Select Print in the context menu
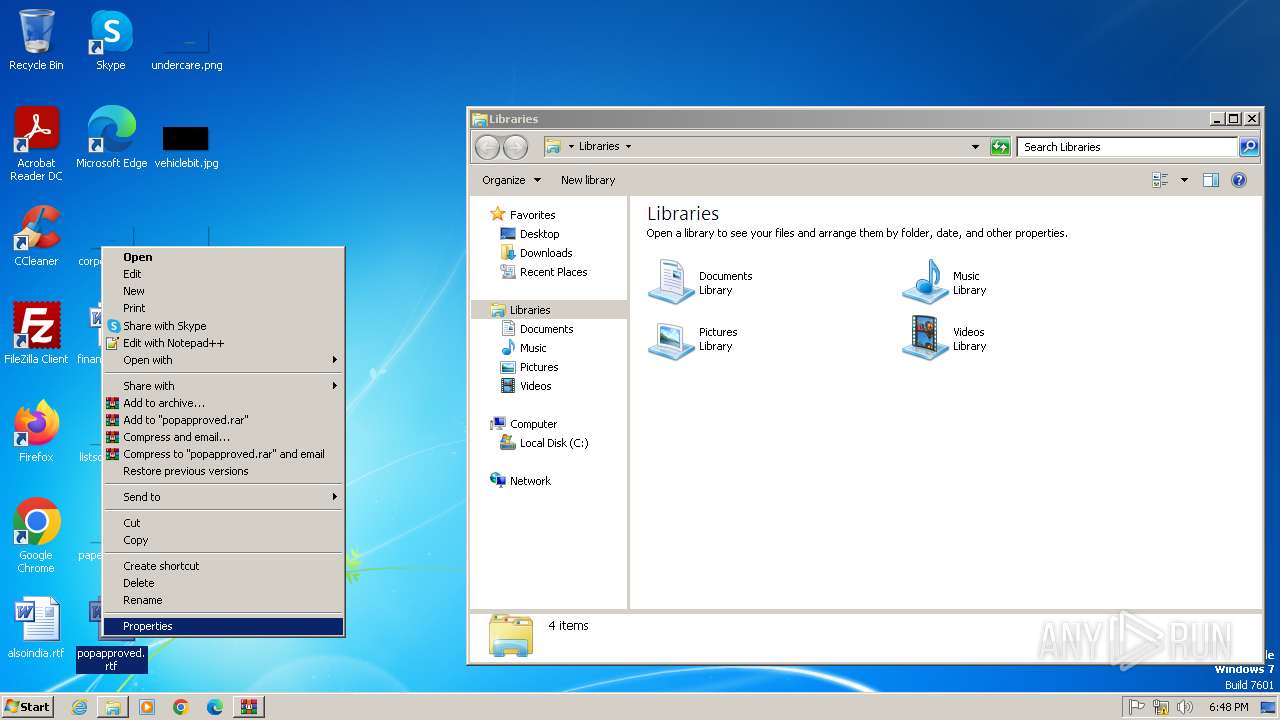The image size is (1280, 720). coord(224,308)
